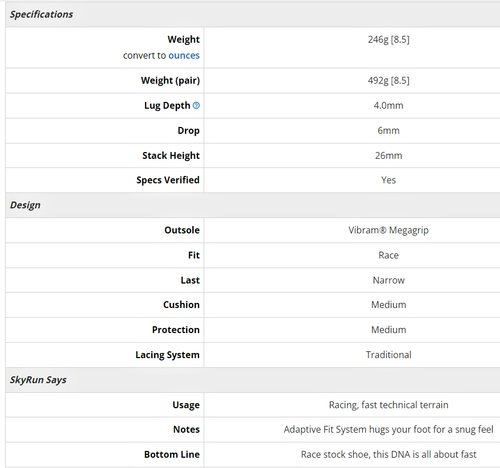Click the pair weight value 492g

click(389, 81)
